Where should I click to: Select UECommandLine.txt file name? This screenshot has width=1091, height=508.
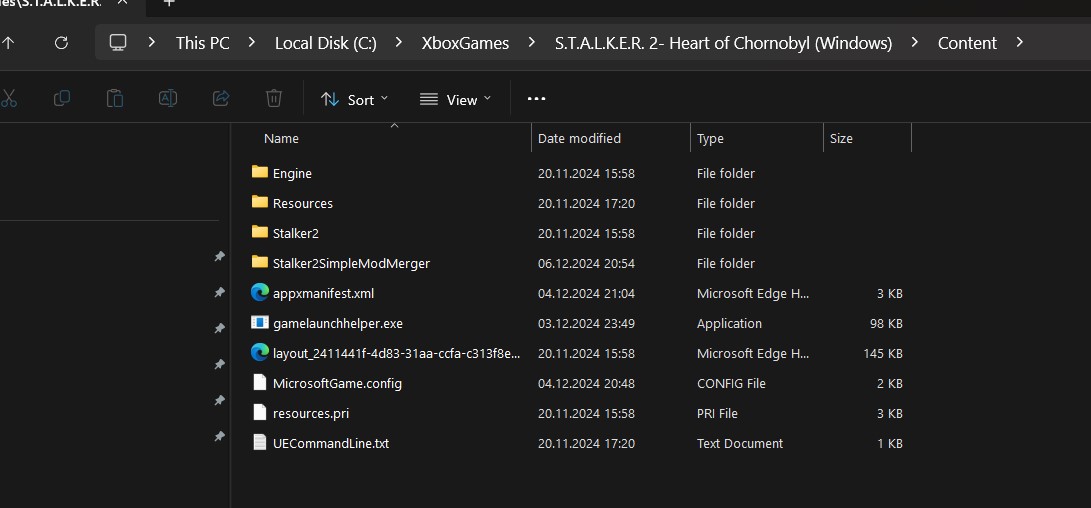331,443
